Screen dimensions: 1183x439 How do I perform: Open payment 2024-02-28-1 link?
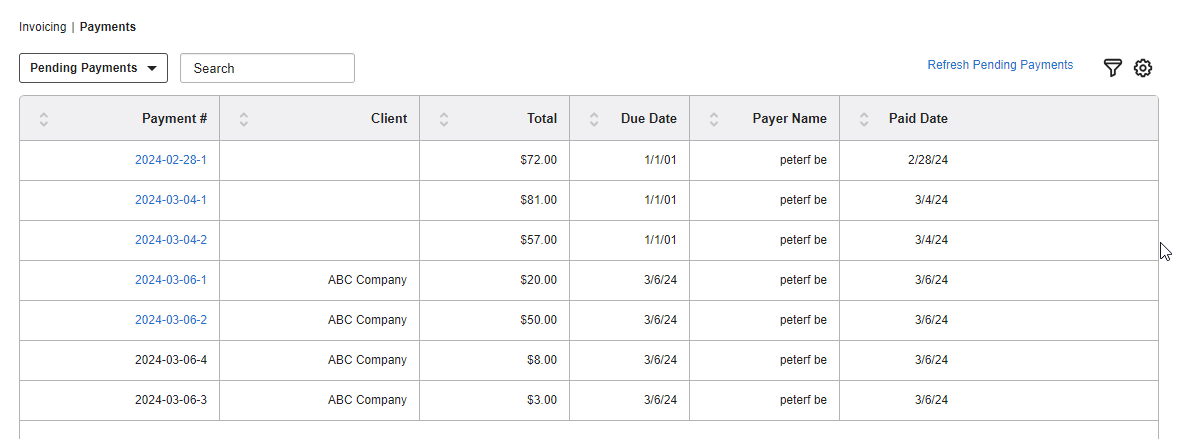[x=171, y=160]
